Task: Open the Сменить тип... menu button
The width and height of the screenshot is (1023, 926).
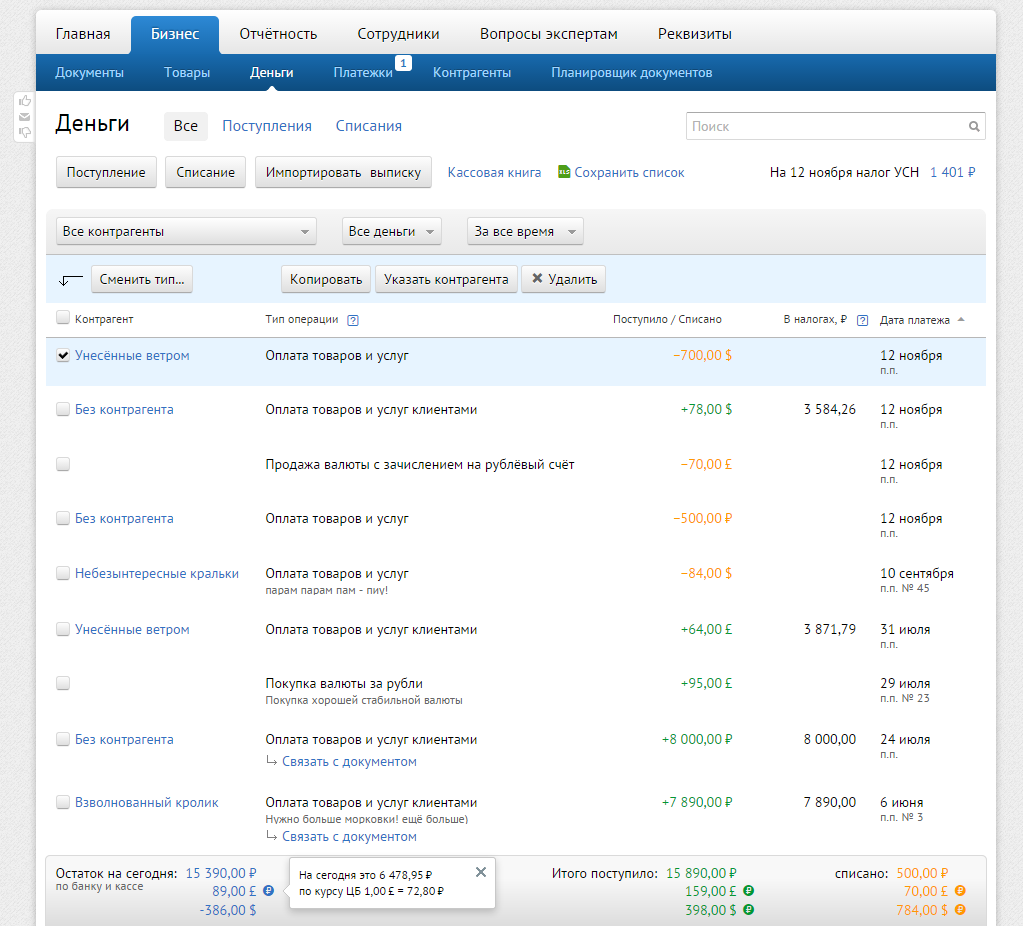Action: 142,279
